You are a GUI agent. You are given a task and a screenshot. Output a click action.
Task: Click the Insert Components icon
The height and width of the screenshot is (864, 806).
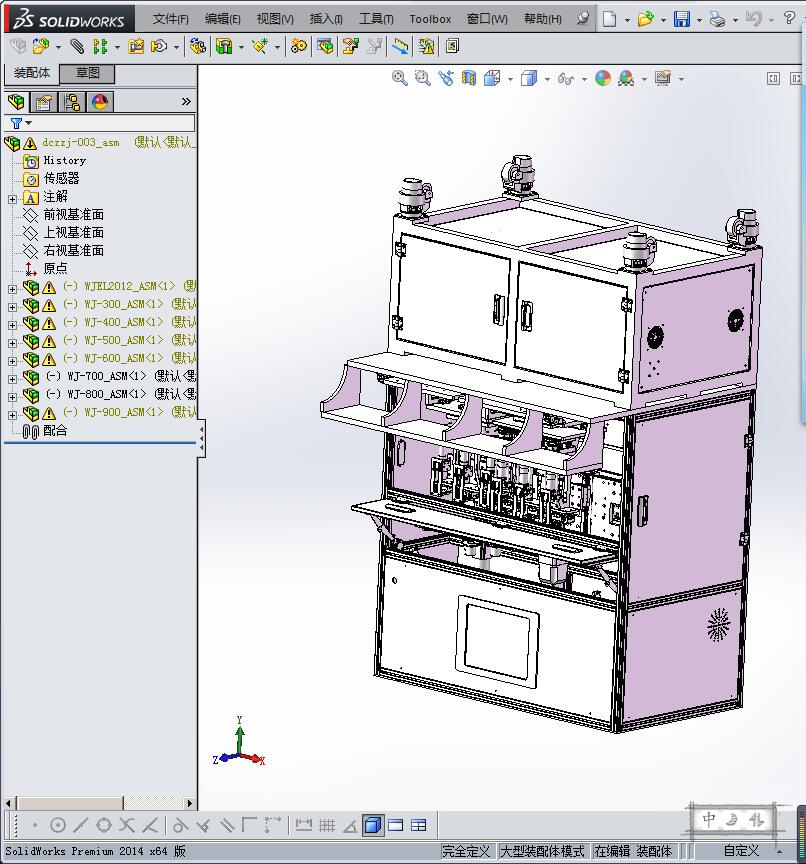tap(40, 46)
